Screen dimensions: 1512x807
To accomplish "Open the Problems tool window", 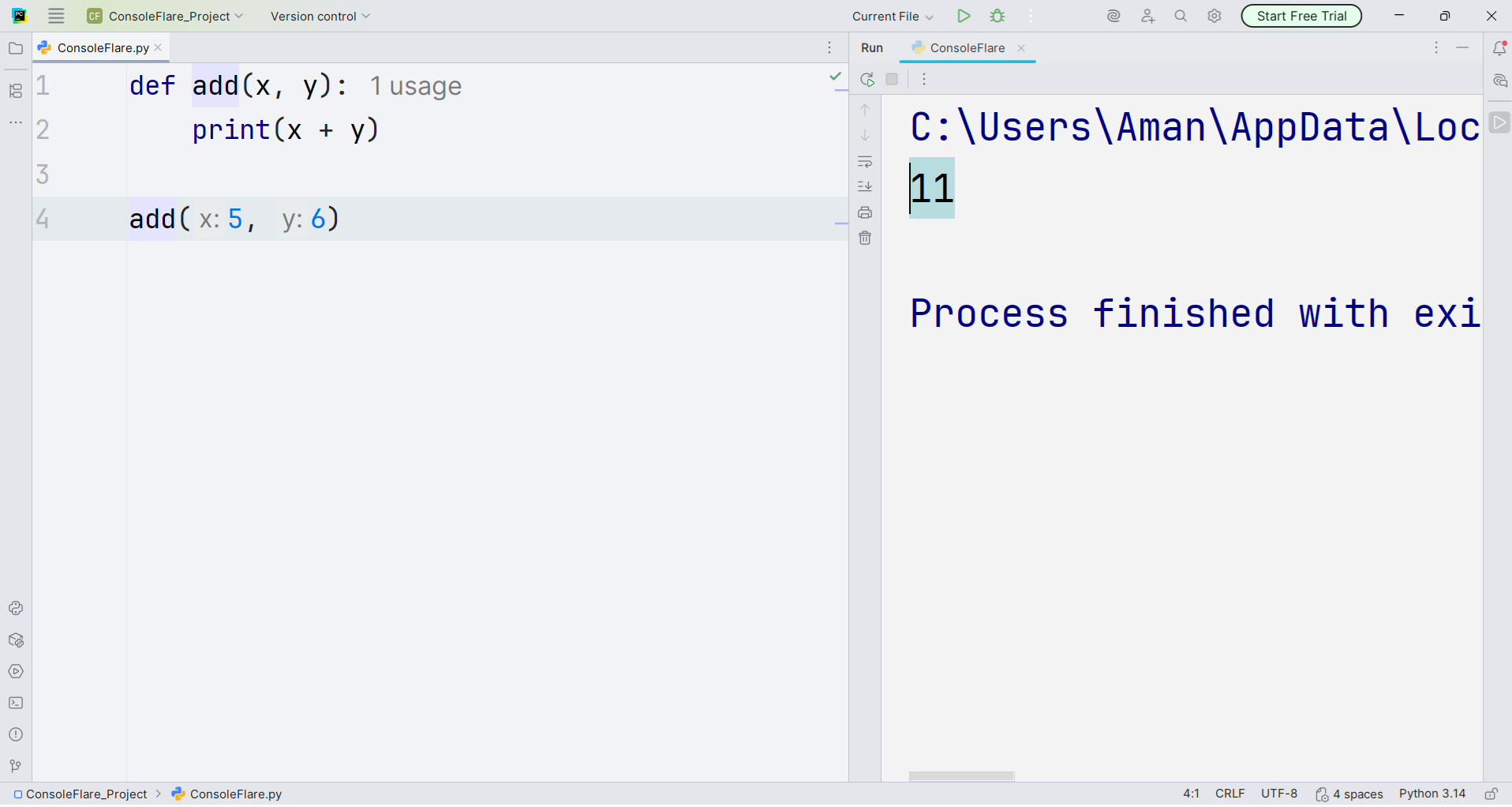I will [x=15, y=734].
